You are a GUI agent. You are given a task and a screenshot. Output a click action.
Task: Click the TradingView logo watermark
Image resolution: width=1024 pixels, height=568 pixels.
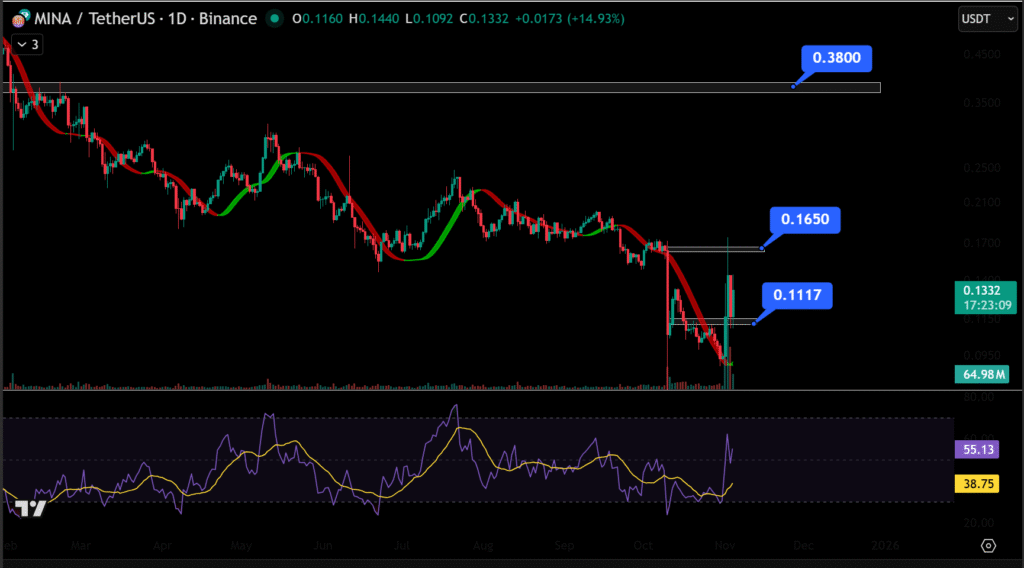(x=31, y=508)
